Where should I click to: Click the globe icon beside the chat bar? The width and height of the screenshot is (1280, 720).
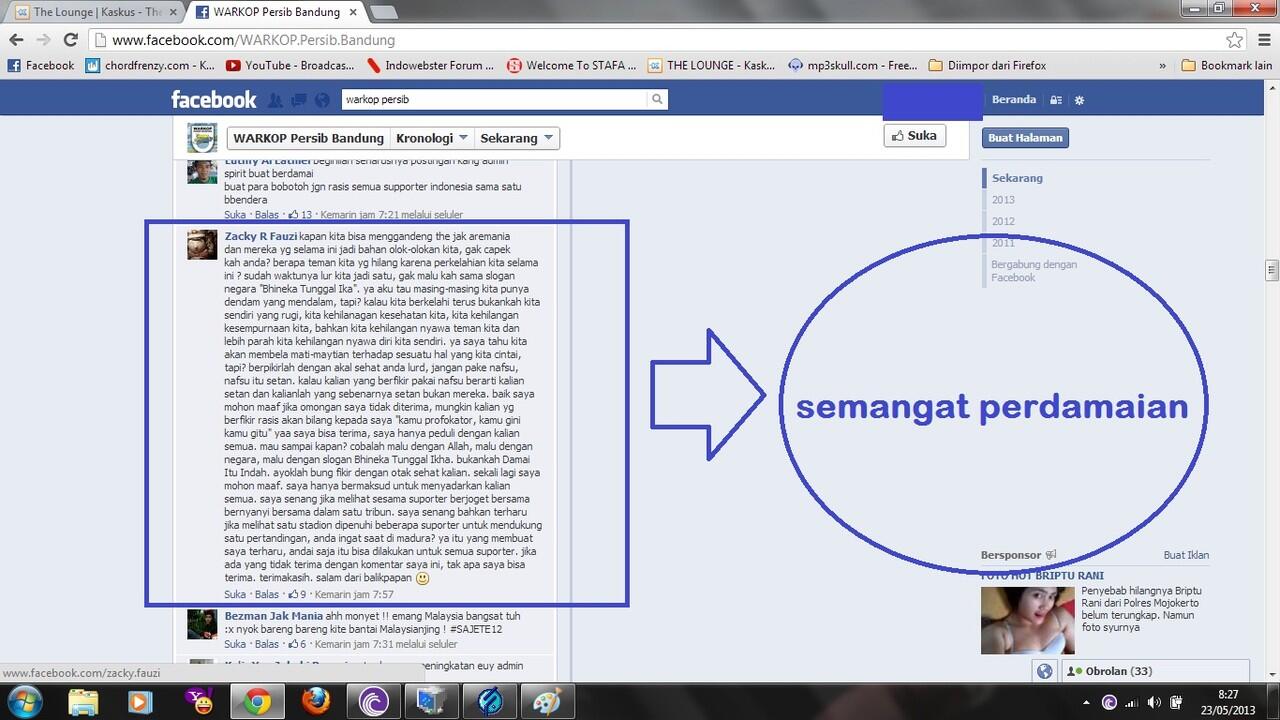pos(1044,671)
